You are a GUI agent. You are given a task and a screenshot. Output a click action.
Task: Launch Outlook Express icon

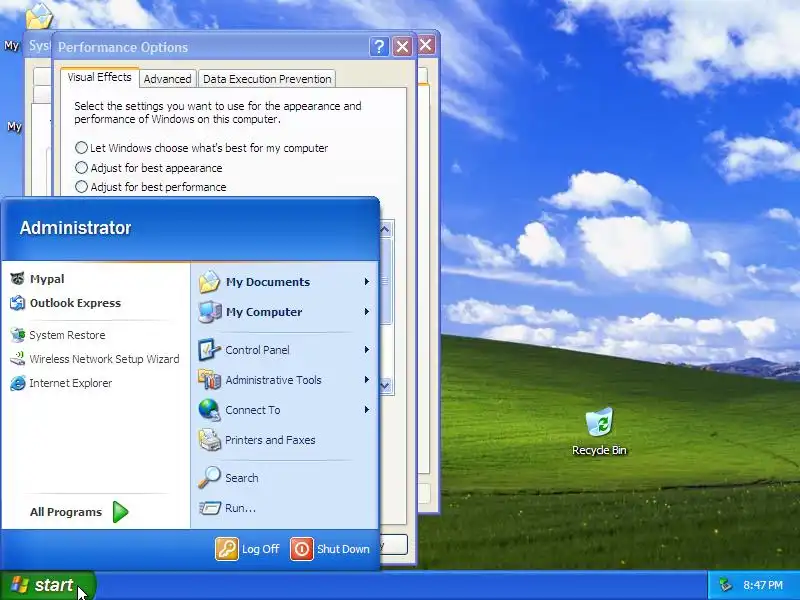coord(17,303)
